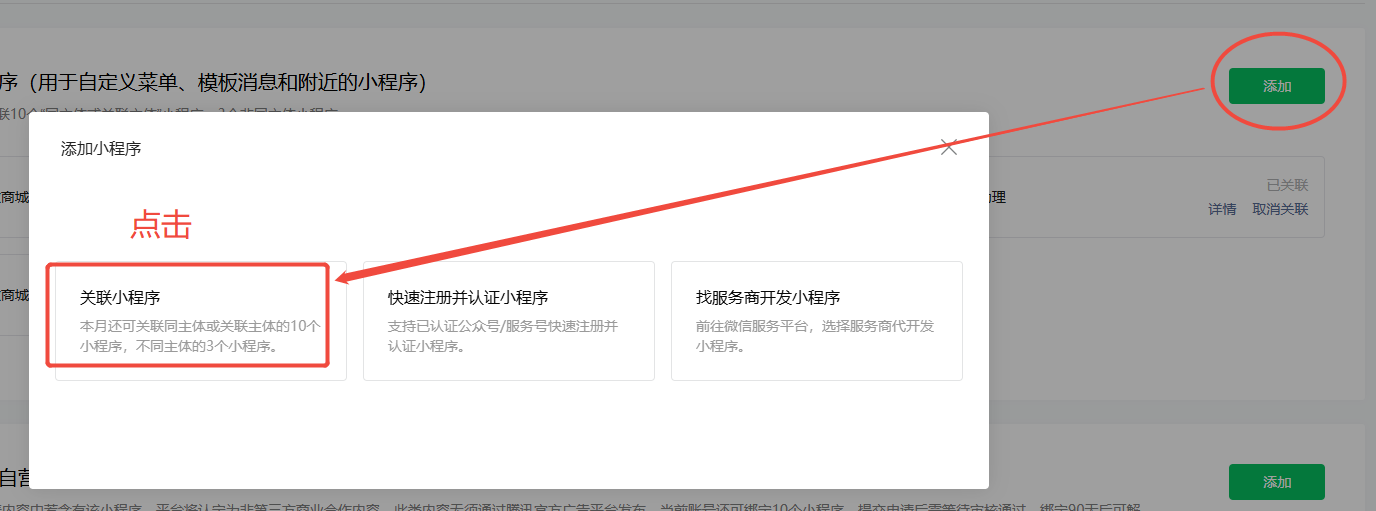1376x511 pixels.
Task: Click the 已关联 status label
Action: click(x=1287, y=185)
